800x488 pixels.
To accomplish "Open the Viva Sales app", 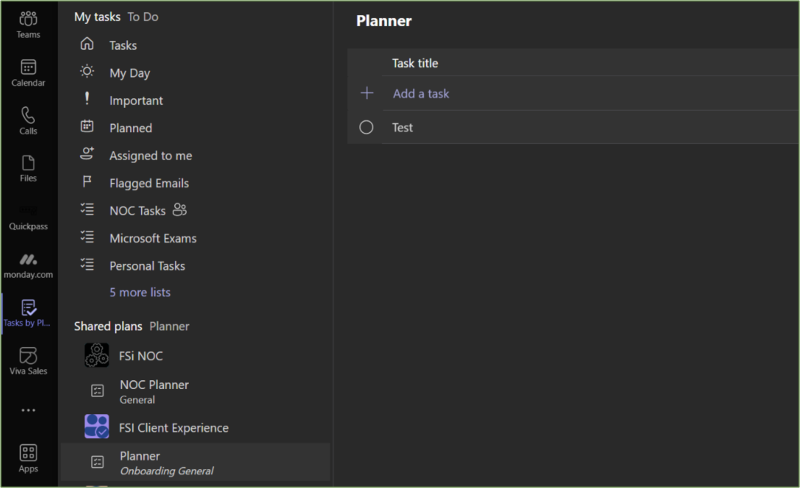I will pos(28,361).
